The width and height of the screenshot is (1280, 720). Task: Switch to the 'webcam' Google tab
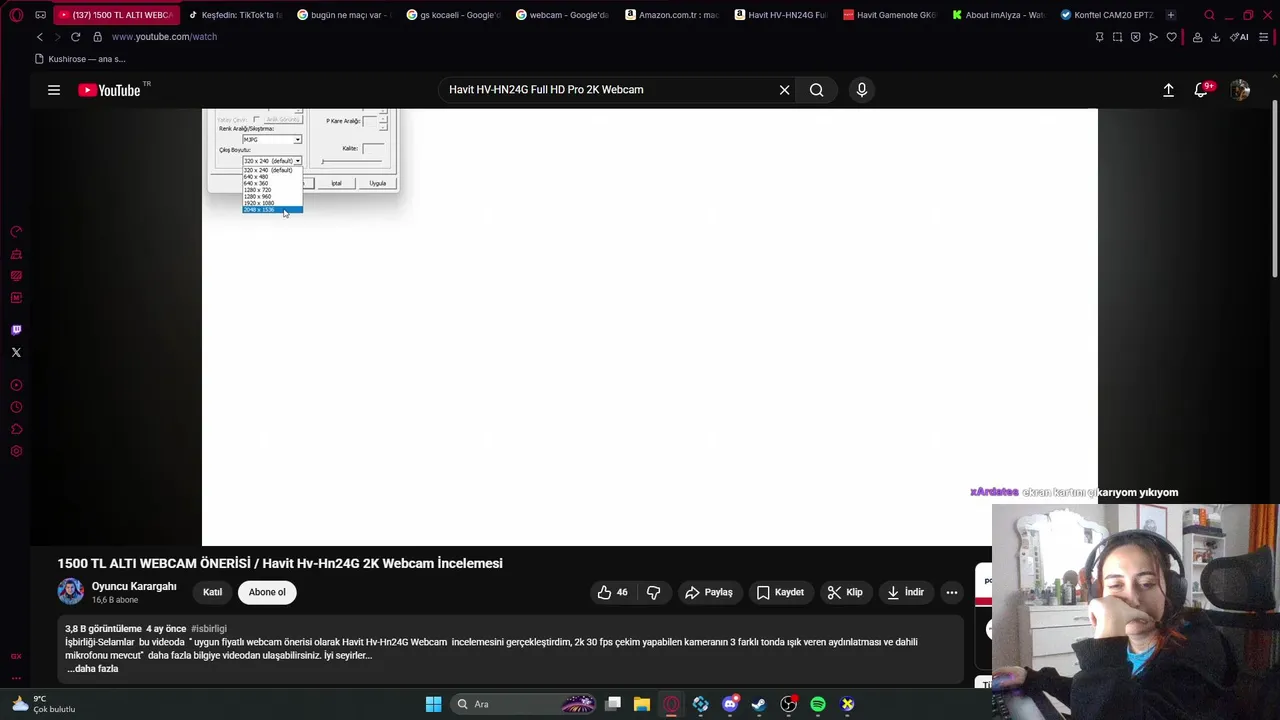(562, 15)
